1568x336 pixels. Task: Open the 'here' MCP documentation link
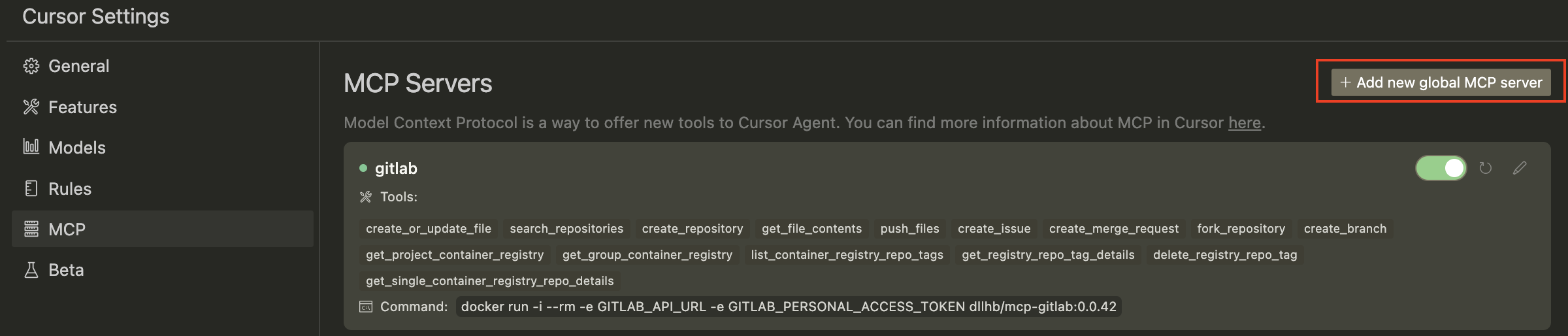tap(1244, 123)
